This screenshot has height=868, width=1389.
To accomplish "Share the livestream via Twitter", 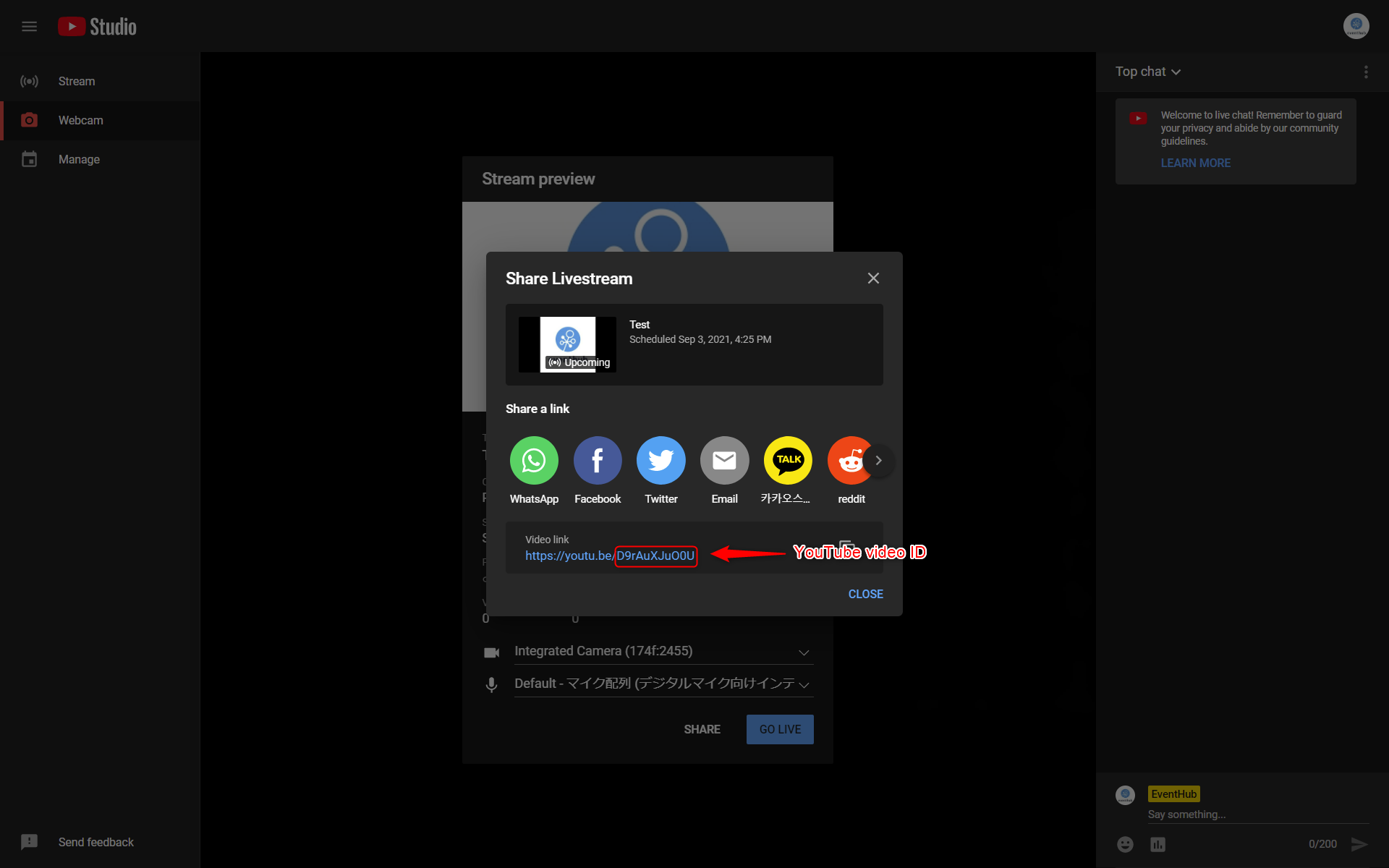I will coord(661,461).
